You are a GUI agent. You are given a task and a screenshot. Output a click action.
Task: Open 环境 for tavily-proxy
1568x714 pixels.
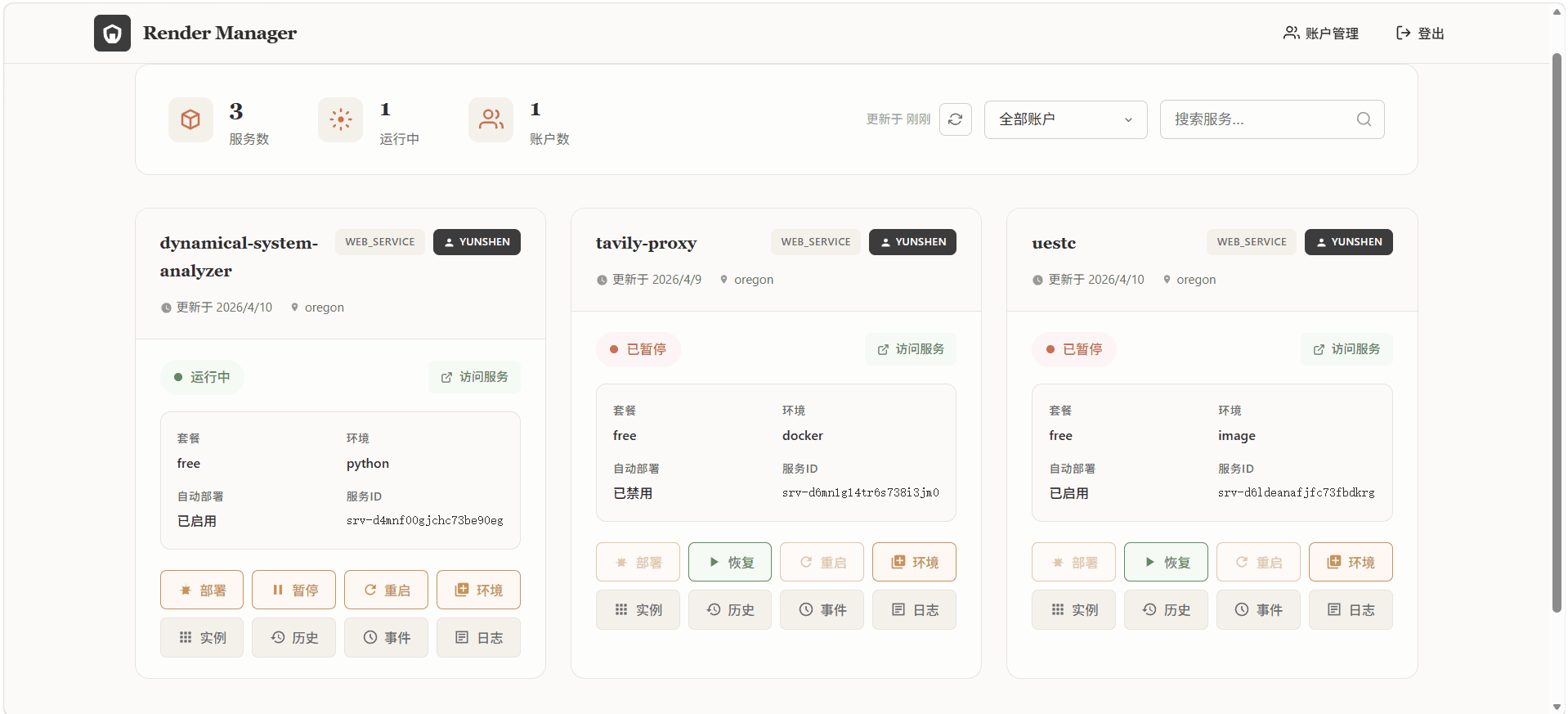point(915,562)
